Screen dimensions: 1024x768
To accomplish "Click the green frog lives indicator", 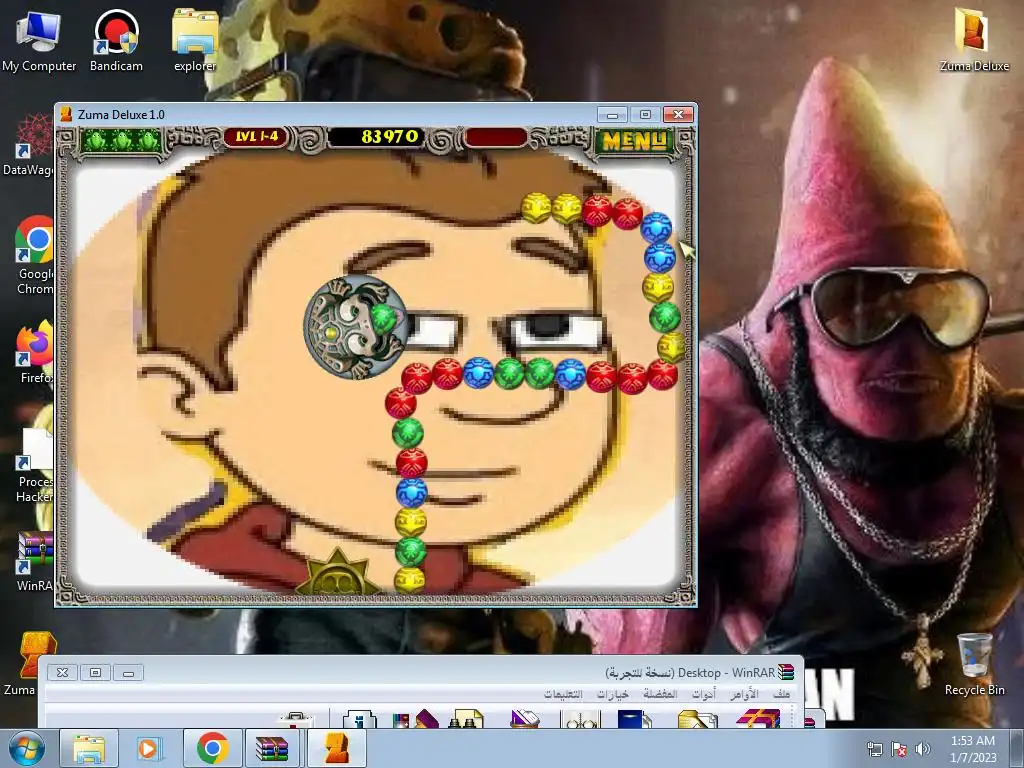I will (x=121, y=140).
